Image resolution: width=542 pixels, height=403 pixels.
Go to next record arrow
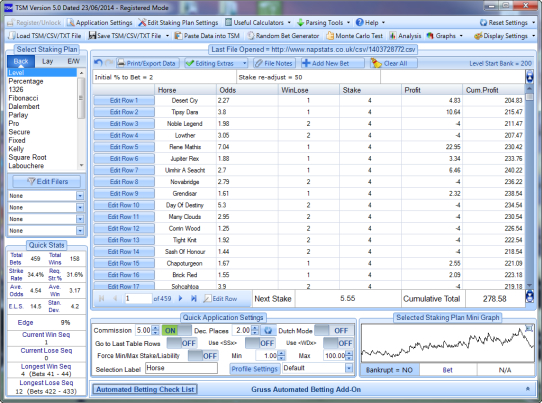(180, 299)
